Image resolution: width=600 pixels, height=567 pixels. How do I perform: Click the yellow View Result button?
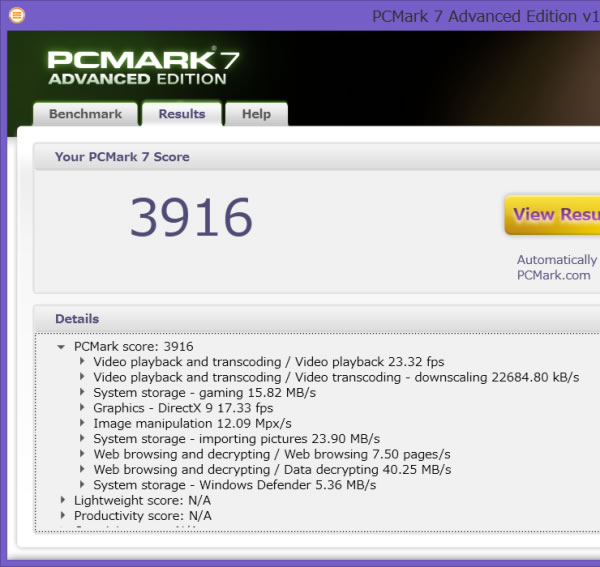pyautogui.click(x=552, y=215)
